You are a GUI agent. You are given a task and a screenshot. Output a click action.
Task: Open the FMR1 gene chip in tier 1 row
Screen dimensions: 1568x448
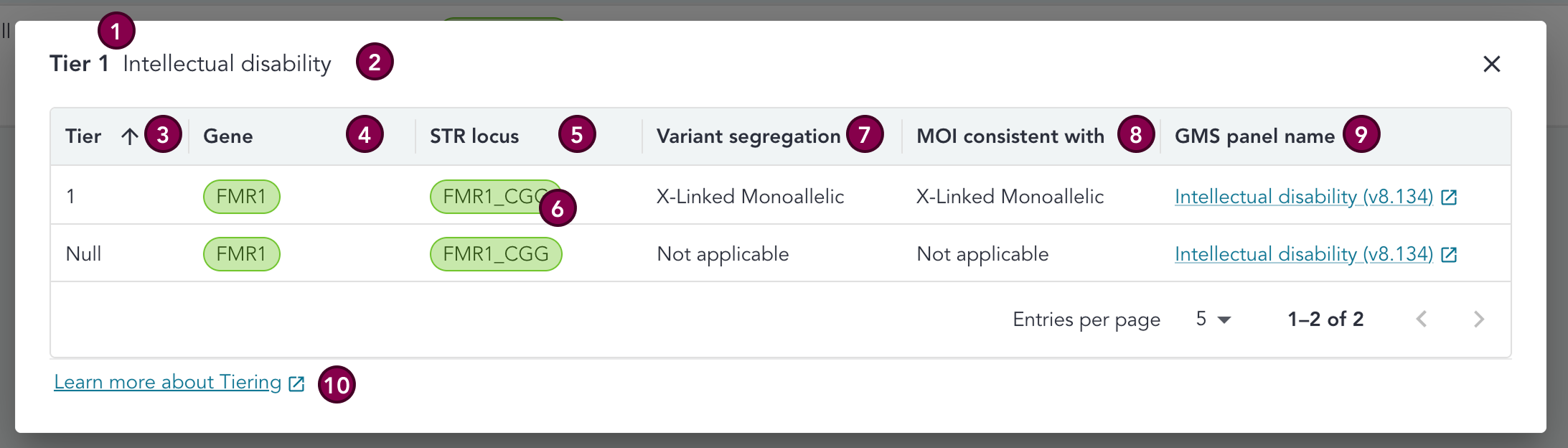pos(241,197)
